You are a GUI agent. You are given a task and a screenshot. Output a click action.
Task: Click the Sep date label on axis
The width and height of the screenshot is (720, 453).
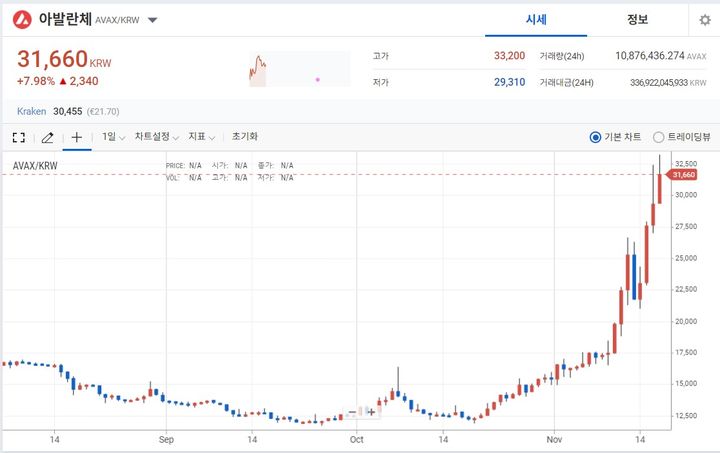pos(166,439)
